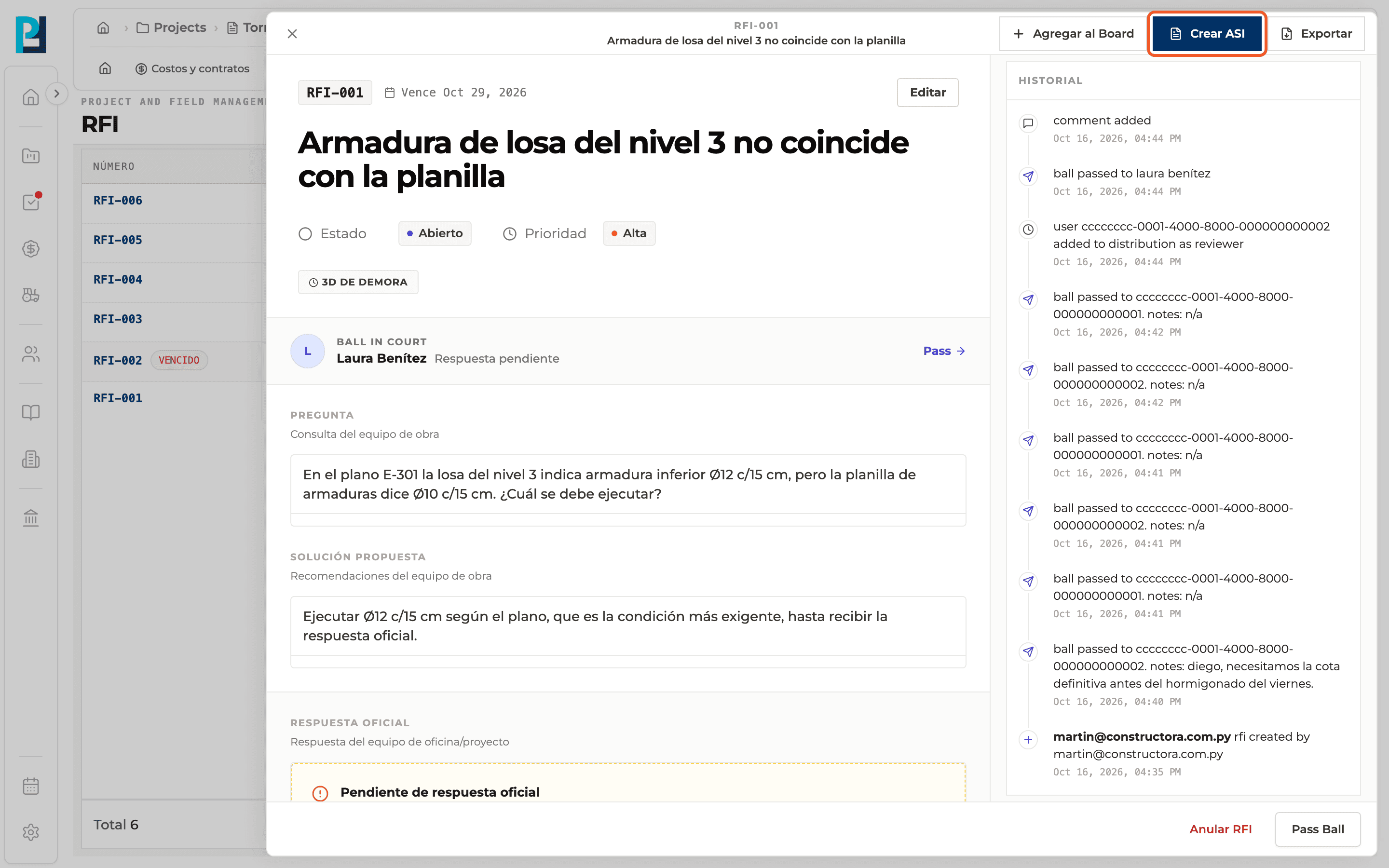Image resolution: width=1389 pixels, height=868 pixels.
Task: Open the home icon in left sidebar
Action: click(x=31, y=97)
